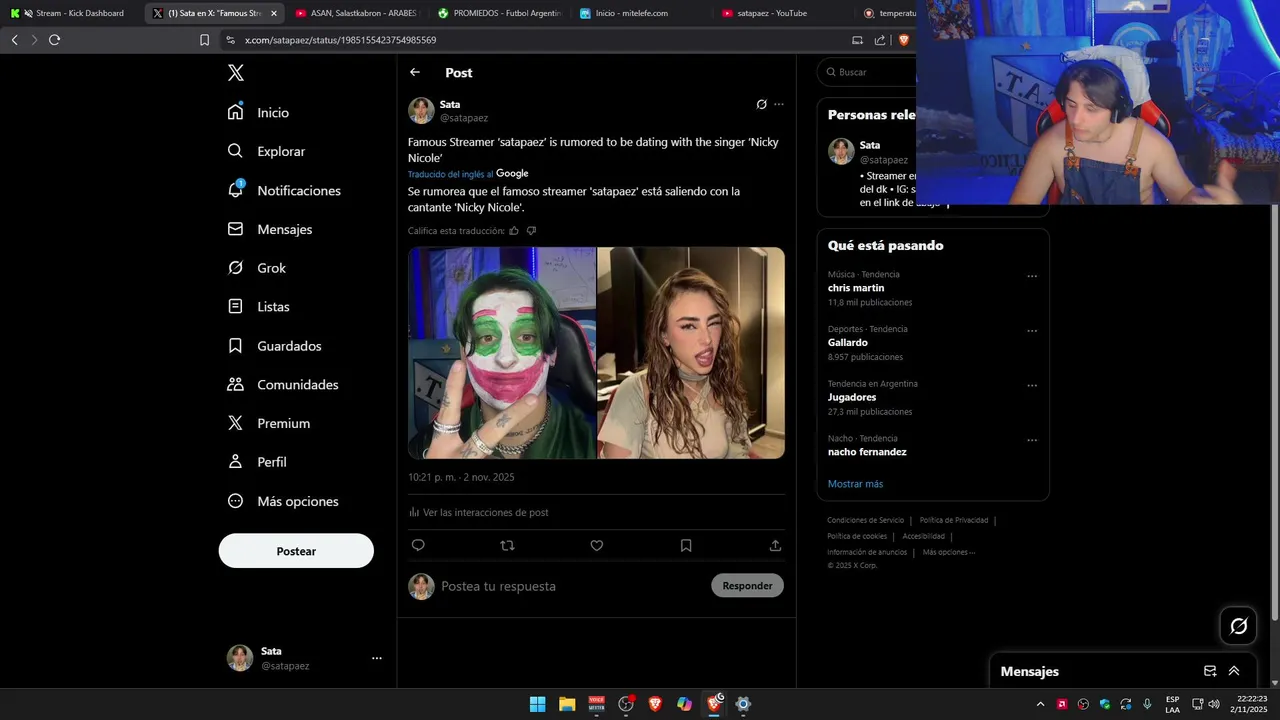Viewport: 1280px width, 720px height.
Task: Open options dots for chris martin trend
Action: (x=1032, y=276)
